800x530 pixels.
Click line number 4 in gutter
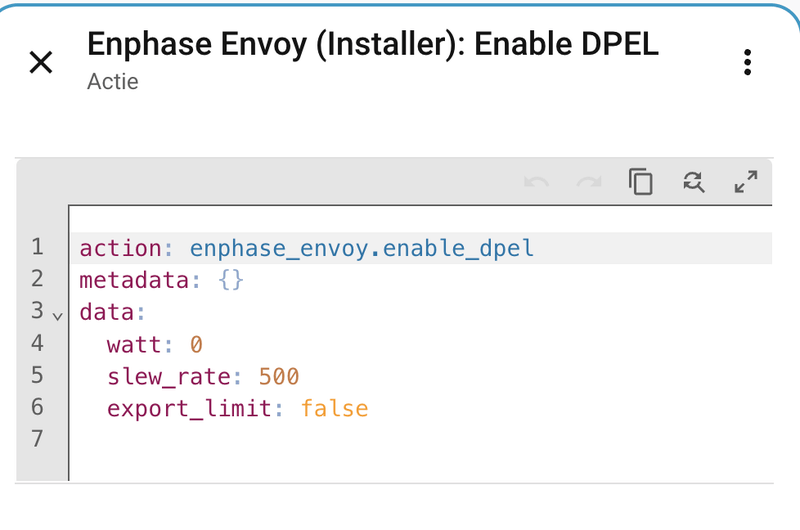coord(37,343)
